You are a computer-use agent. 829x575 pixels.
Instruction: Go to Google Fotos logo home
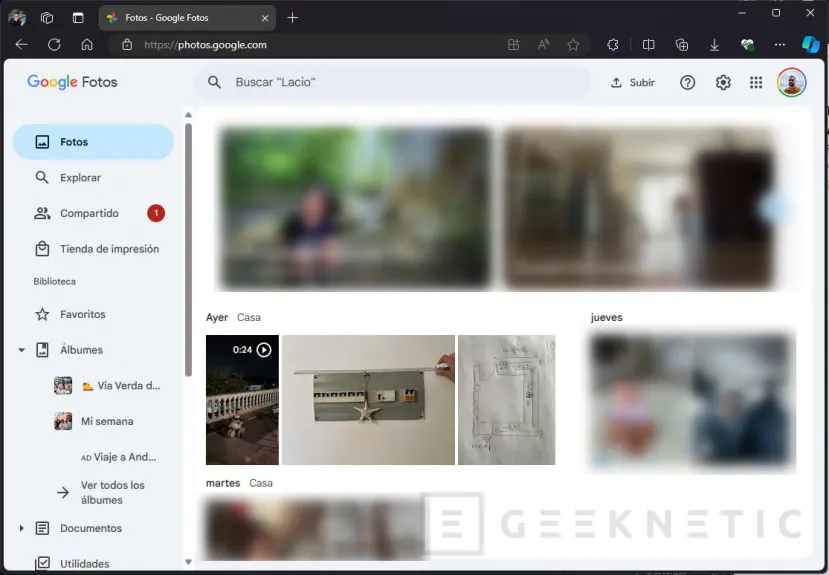[72, 82]
